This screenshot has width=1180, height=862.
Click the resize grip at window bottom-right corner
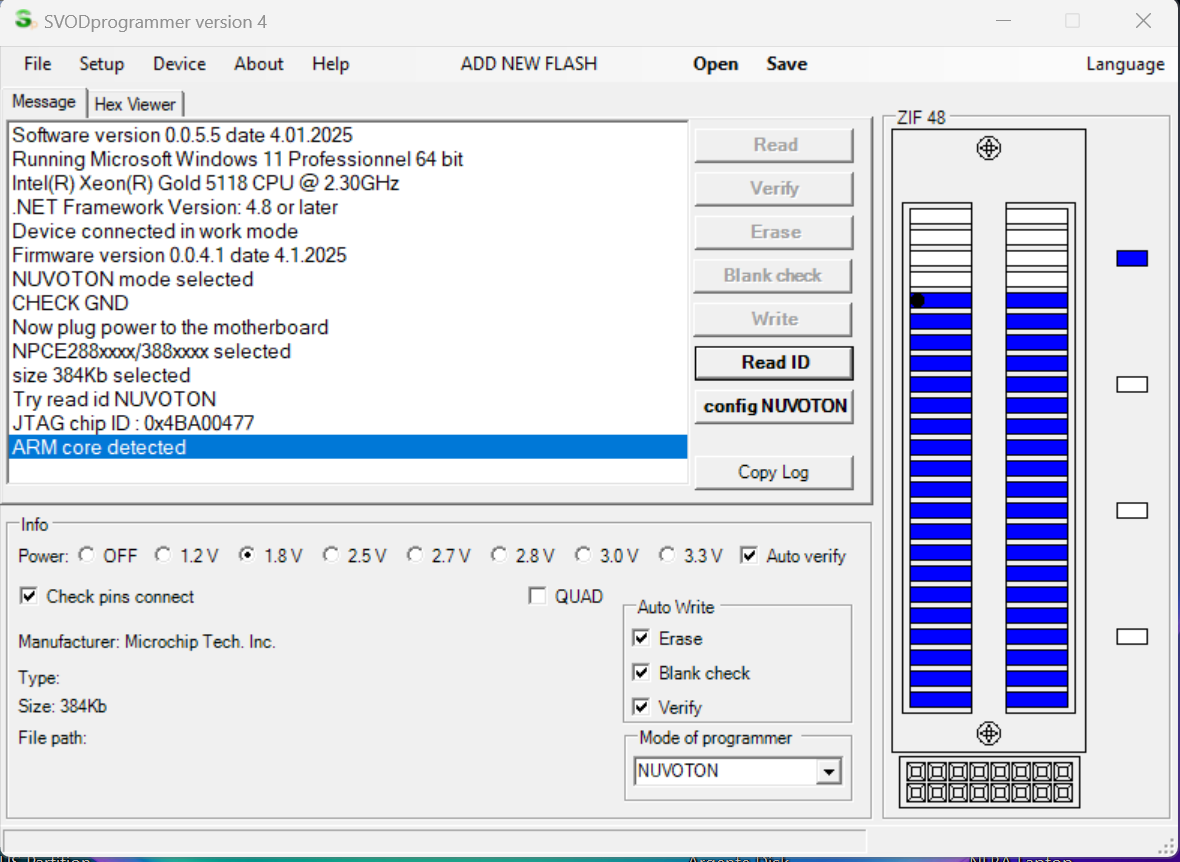pyautogui.click(x=1165, y=845)
